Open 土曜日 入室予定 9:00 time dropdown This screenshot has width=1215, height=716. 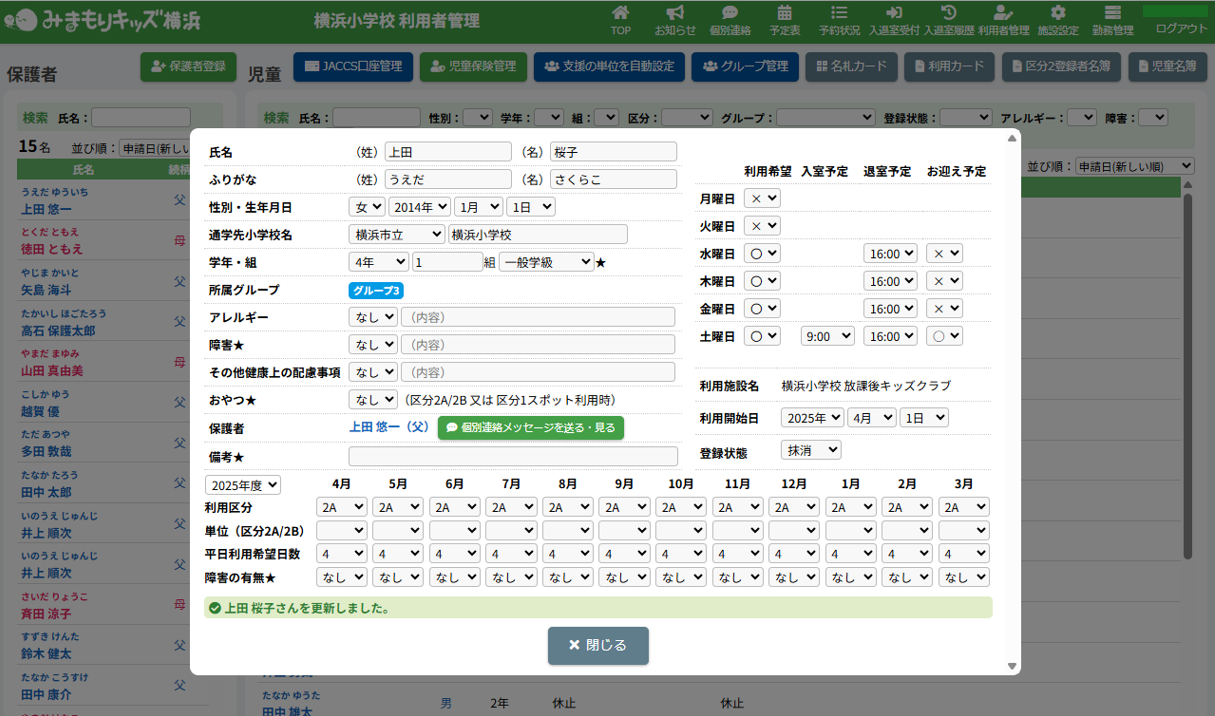click(x=827, y=337)
